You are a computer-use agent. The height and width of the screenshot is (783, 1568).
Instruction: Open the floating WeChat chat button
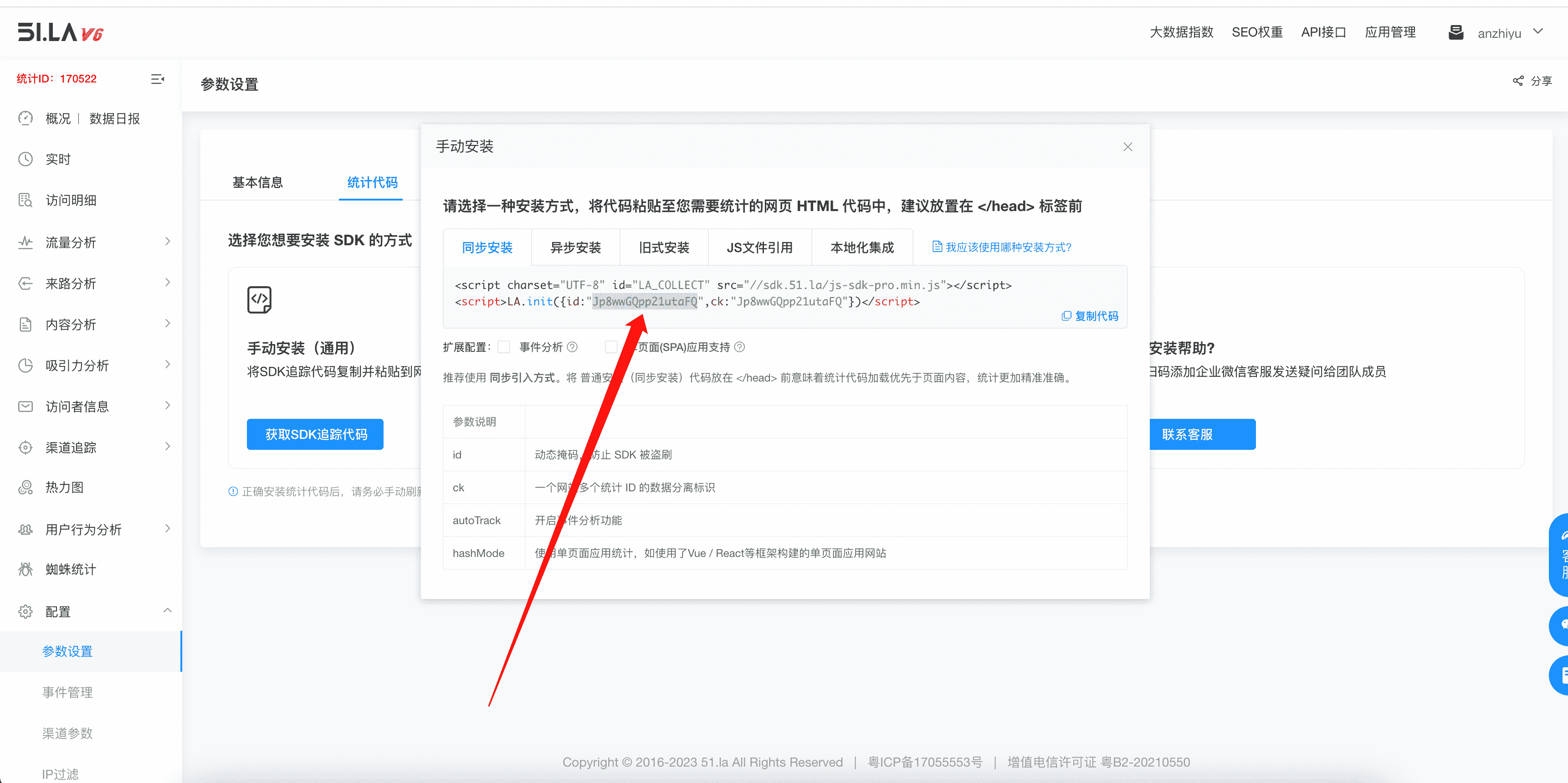(1559, 626)
